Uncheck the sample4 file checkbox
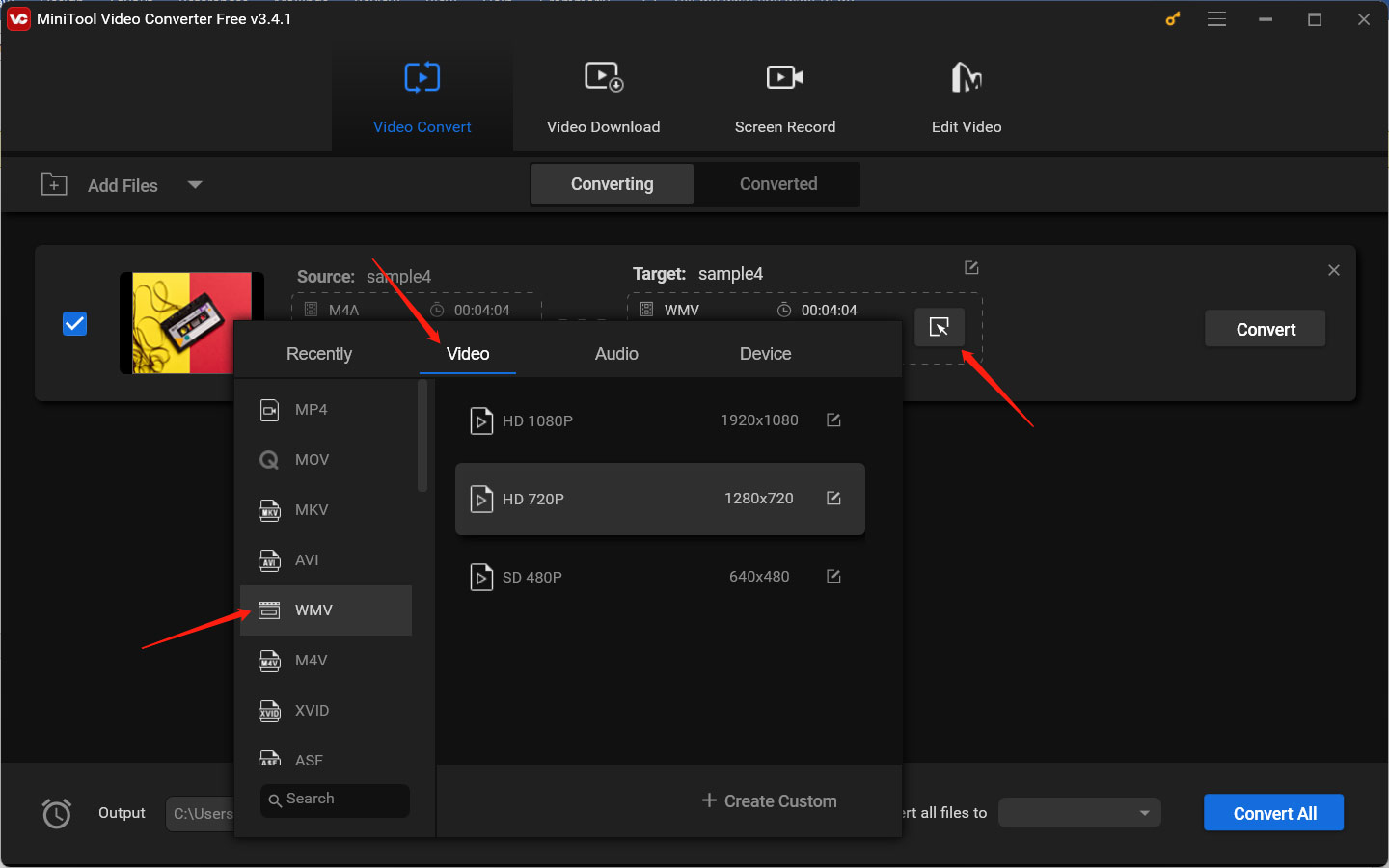 (x=74, y=323)
